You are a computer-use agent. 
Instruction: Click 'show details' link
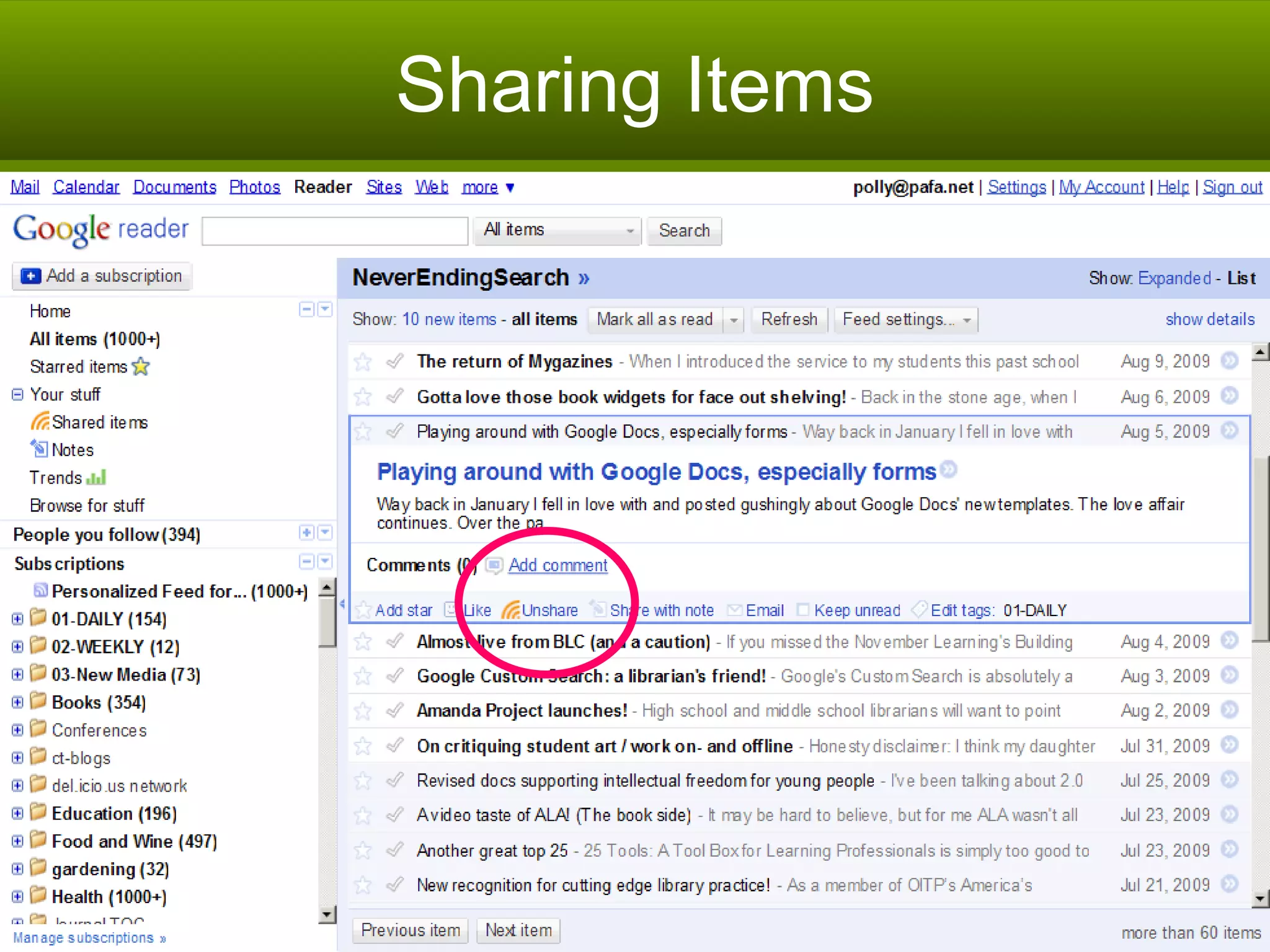pyautogui.click(x=1210, y=320)
